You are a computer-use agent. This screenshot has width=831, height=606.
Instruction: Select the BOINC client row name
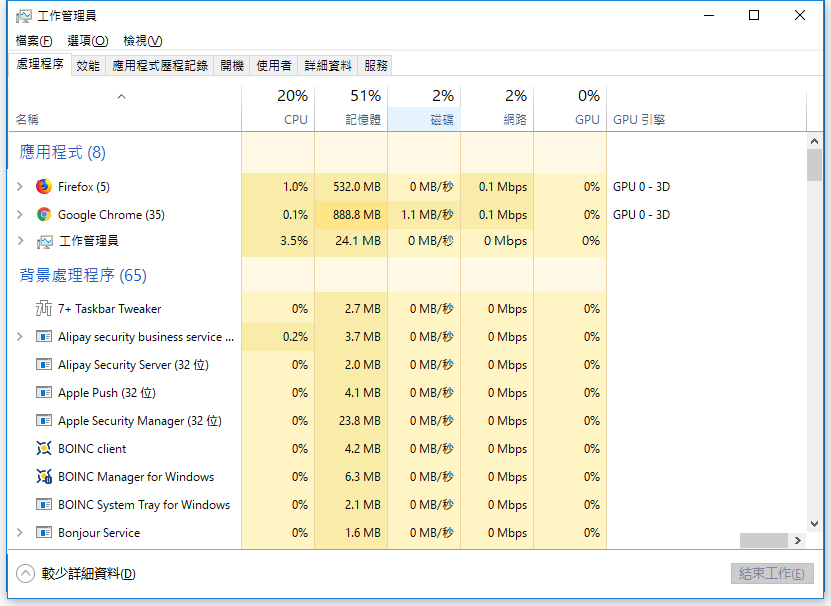coord(92,449)
